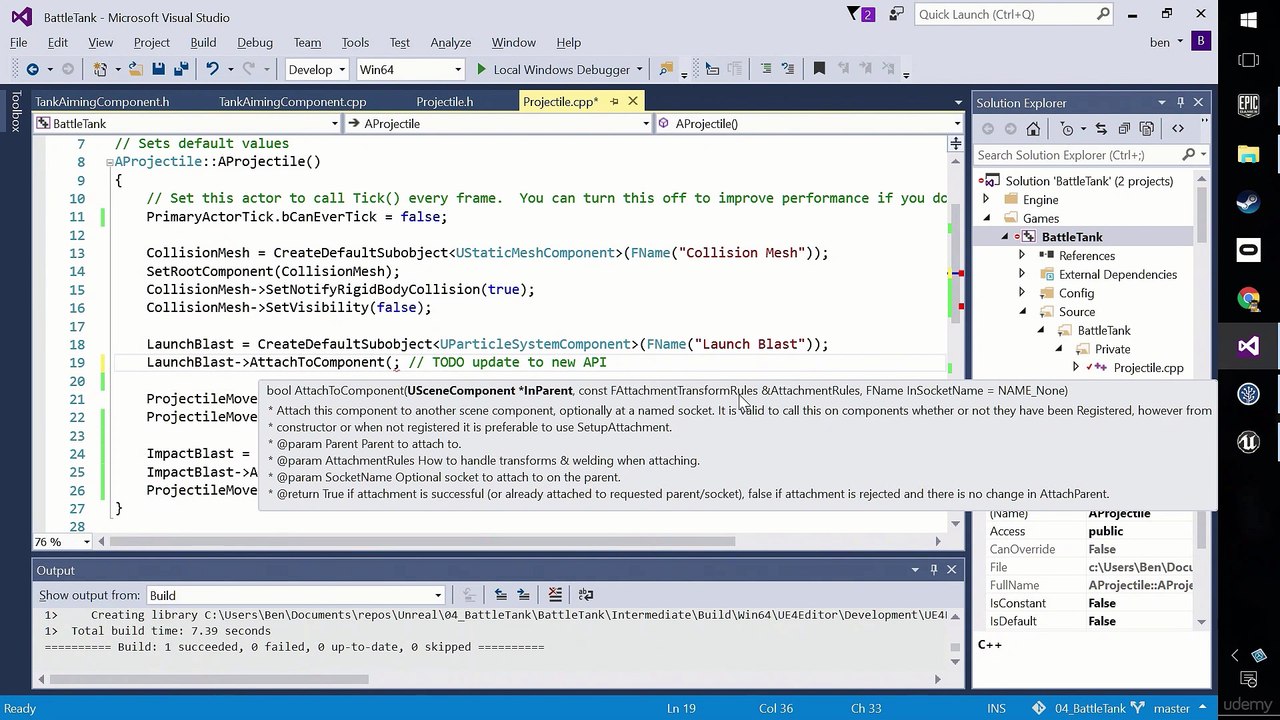Screen dimensions: 1280x720
Task: Expand the References node
Action: [x=1021, y=256]
